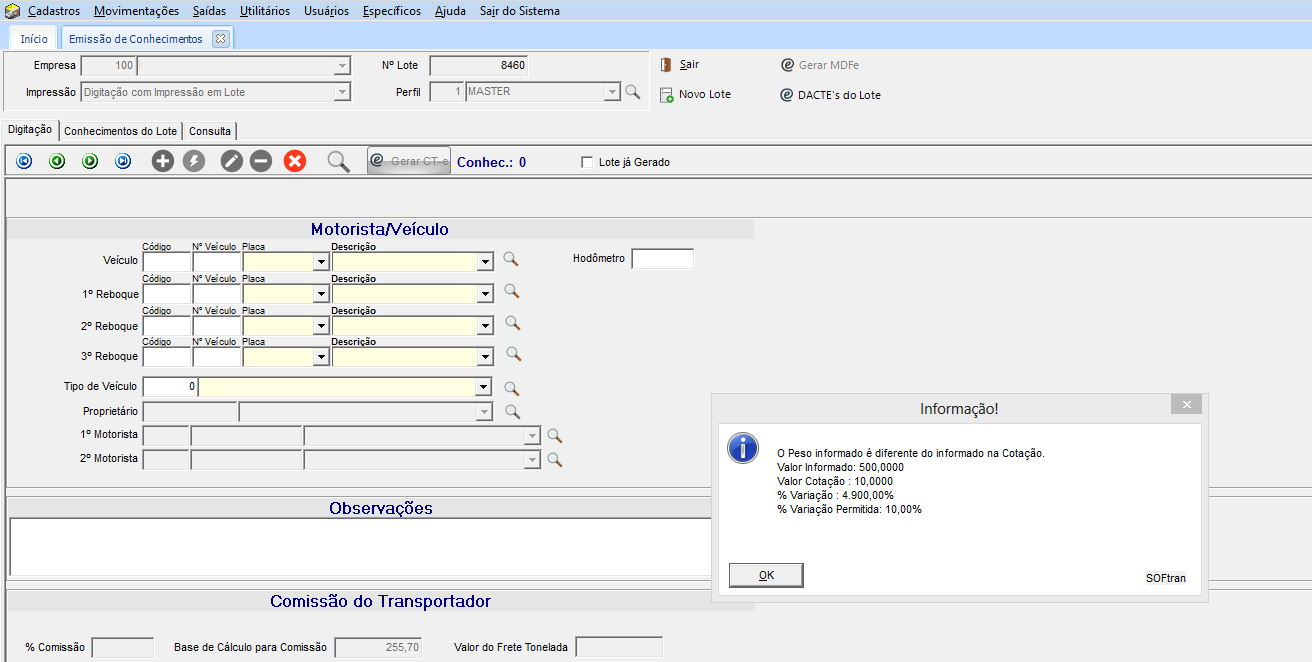This screenshot has width=1312, height=662.
Task: Expand Veículo Descrição dropdown
Action: click(485, 262)
